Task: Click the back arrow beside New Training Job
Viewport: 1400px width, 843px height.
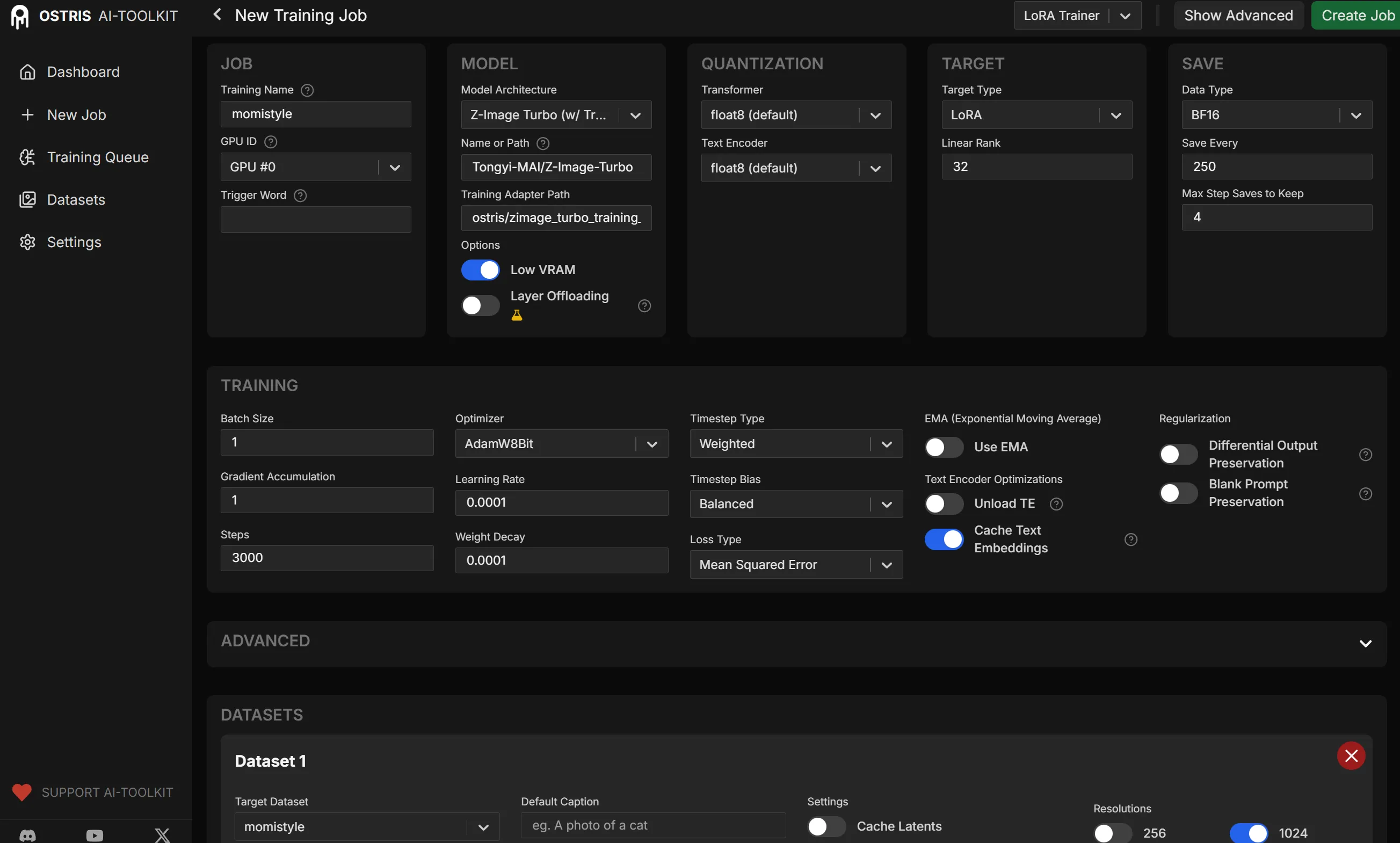Action: [216, 14]
